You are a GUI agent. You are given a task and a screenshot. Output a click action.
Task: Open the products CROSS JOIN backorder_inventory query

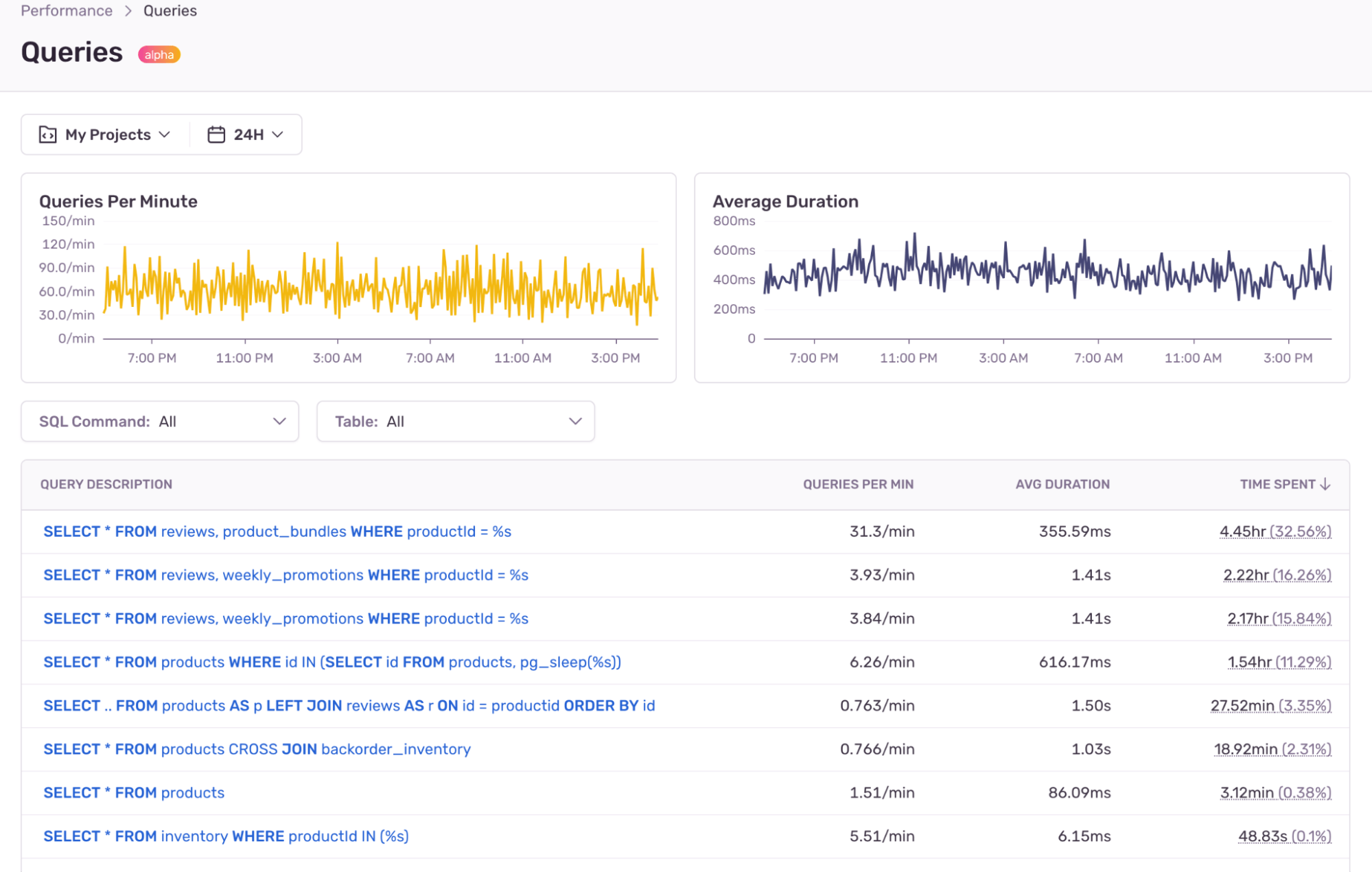click(257, 749)
